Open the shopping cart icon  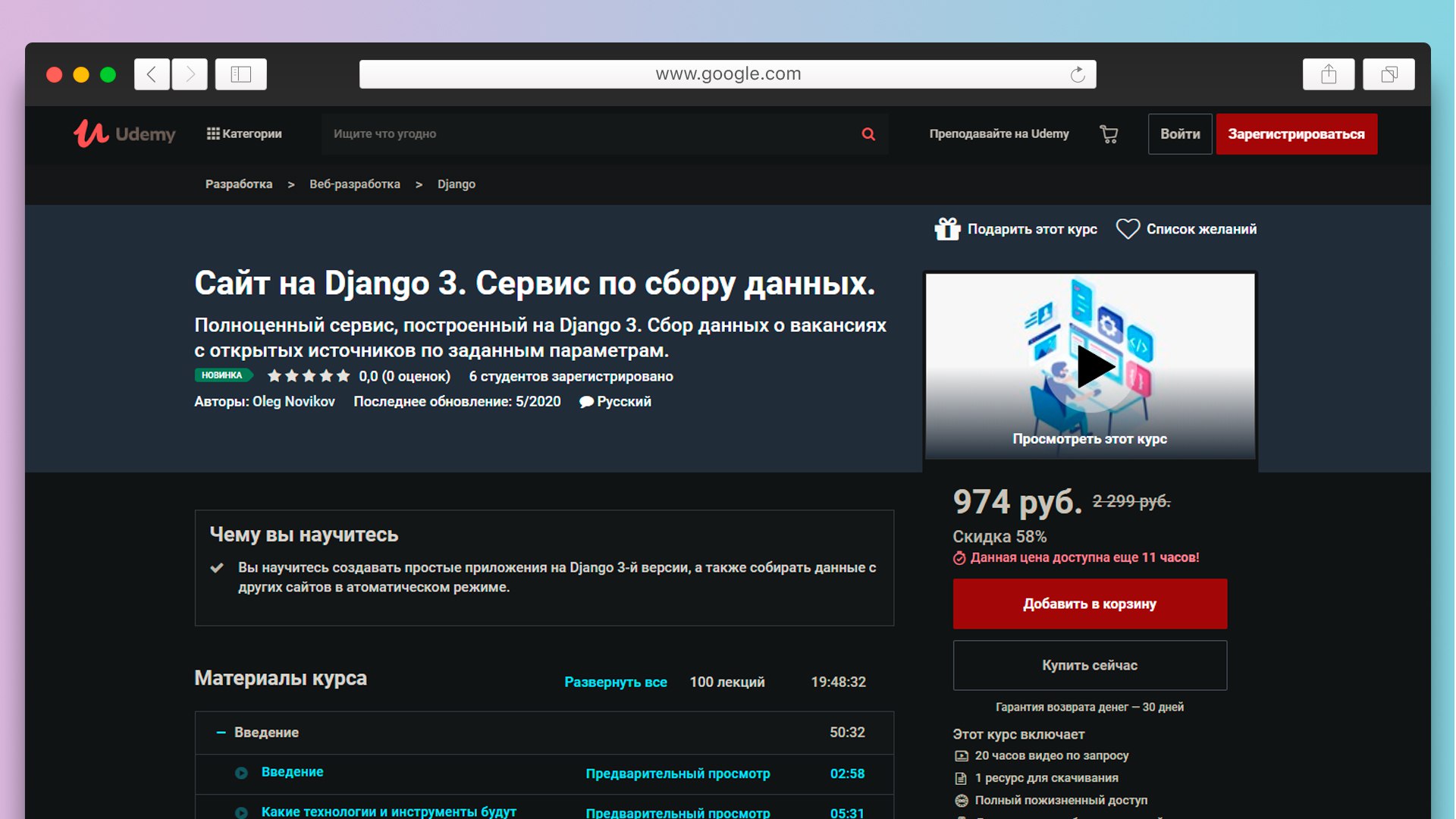[x=1109, y=134]
